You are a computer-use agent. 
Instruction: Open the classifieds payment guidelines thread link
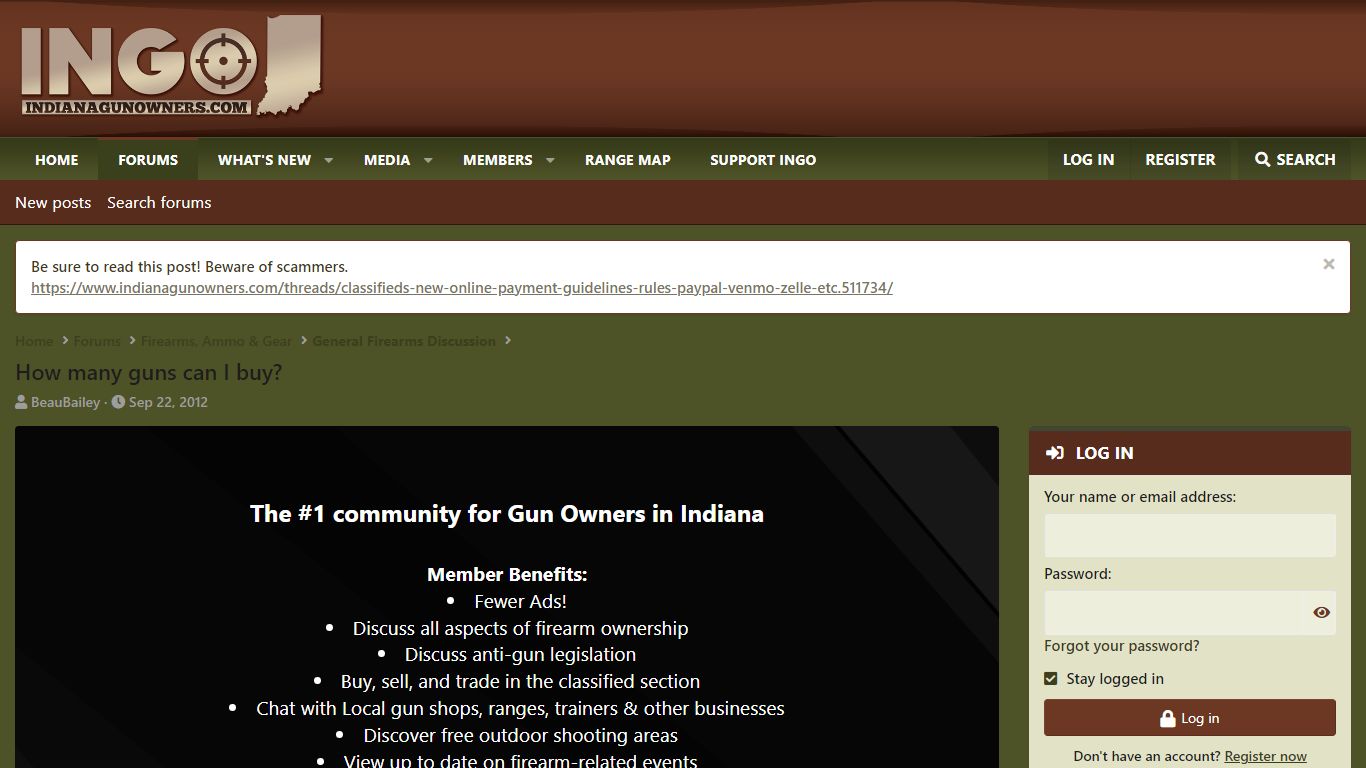462,288
